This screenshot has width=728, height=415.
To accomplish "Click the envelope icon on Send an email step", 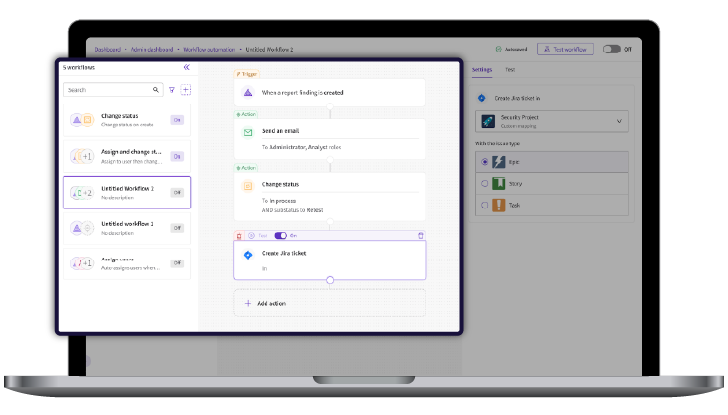I will tap(248, 131).
